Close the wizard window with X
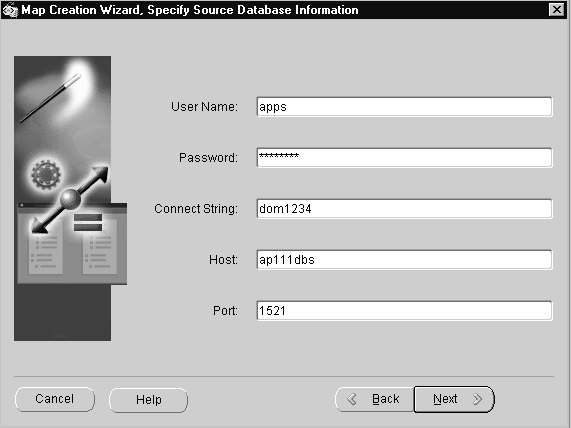 click(556, 9)
